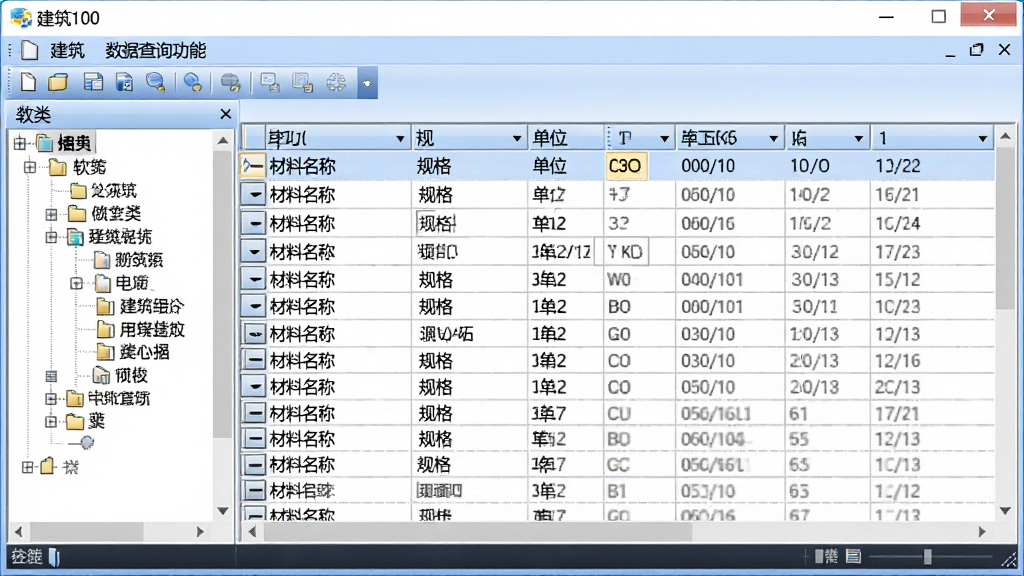The width and height of the screenshot is (1024, 576).
Task: Click the small grid icon left of building node
Action: pyautogui.click(x=51, y=376)
